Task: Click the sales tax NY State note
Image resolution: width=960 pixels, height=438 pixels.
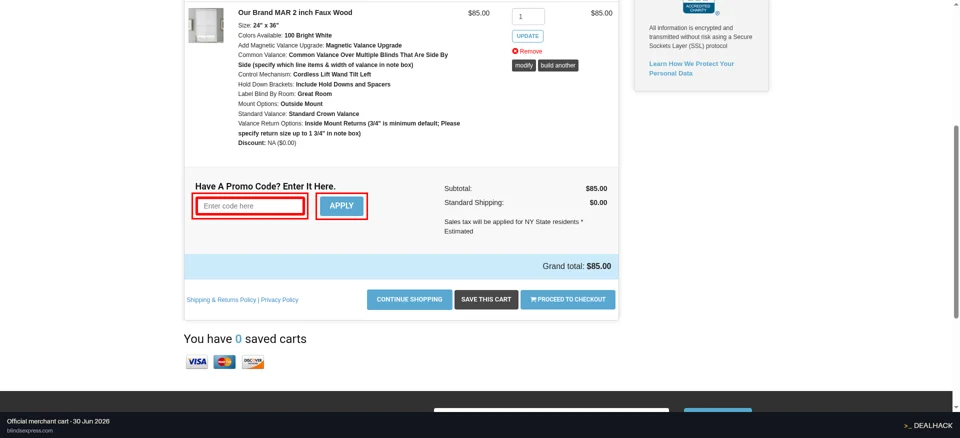Action: pos(514,227)
